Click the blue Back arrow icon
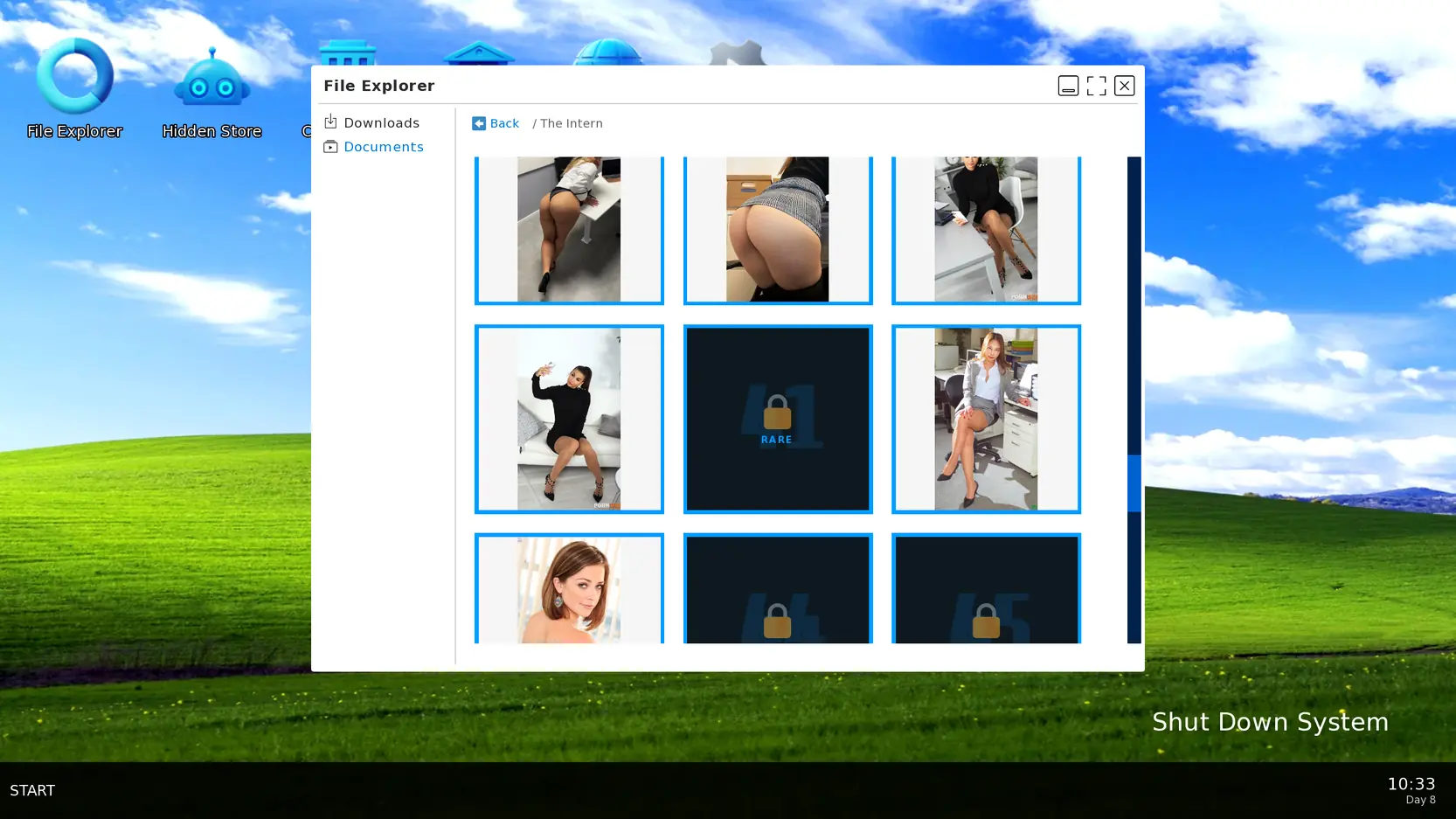The height and width of the screenshot is (819, 1456). (479, 124)
